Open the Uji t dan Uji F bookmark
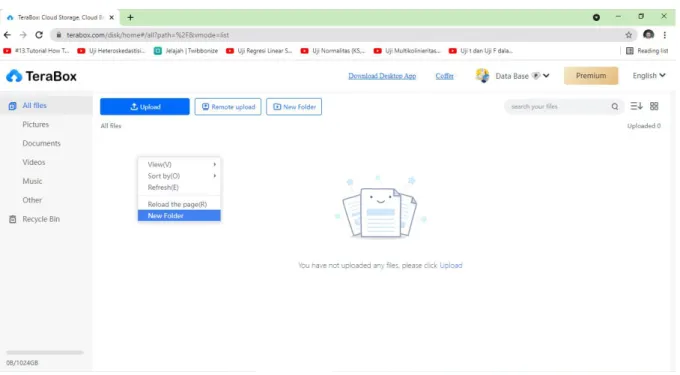Screen dimensions: 680x375 (481, 51)
